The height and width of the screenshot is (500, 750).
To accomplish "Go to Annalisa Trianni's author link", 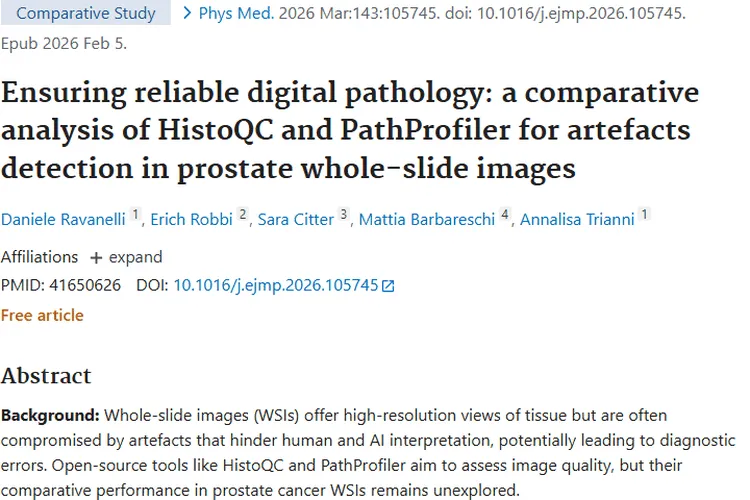I will [x=578, y=220].
